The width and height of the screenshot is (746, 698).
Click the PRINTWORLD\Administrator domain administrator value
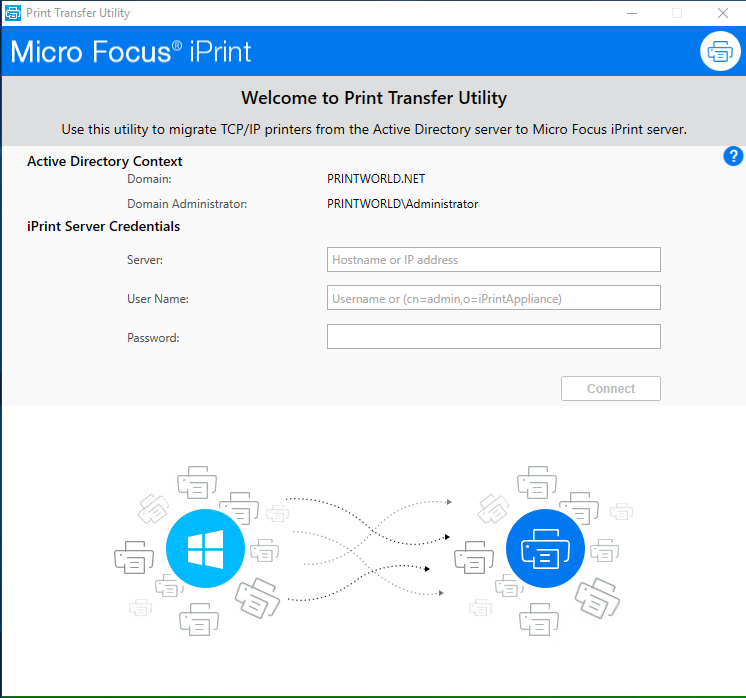tap(402, 204)
